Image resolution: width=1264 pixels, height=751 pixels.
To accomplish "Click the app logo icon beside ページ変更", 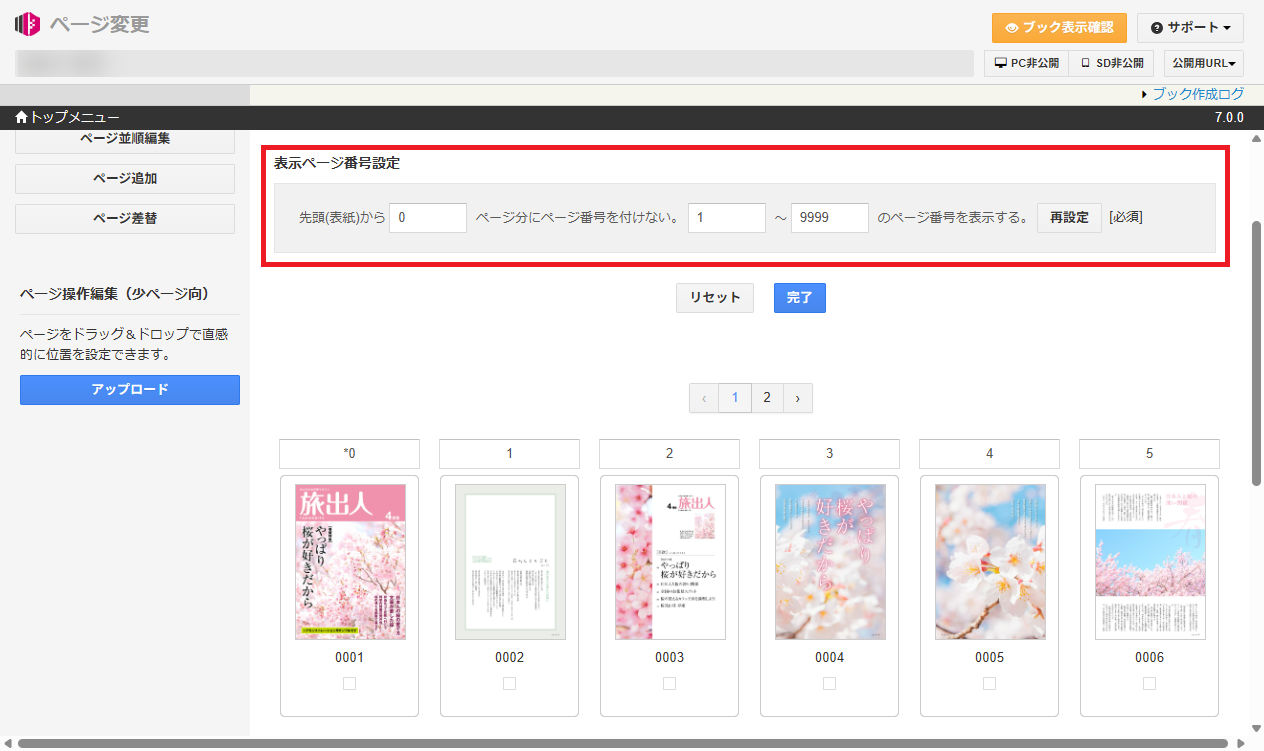I will click(x=28, y=24).
